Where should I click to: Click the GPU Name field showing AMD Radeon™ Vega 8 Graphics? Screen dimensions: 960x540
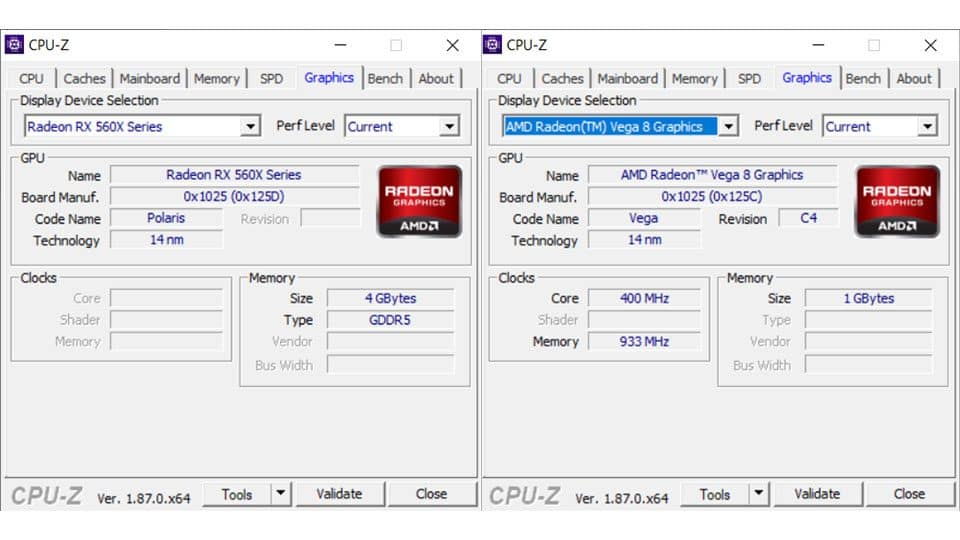click(x=713, y=175)
